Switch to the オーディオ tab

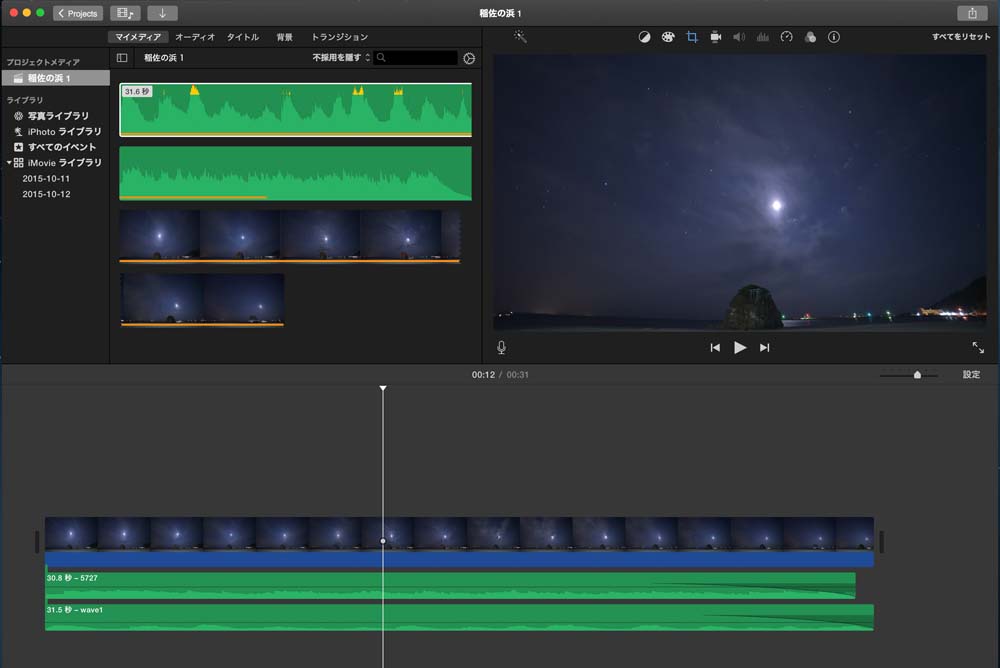pyautogui.click(x=195, y=37)
